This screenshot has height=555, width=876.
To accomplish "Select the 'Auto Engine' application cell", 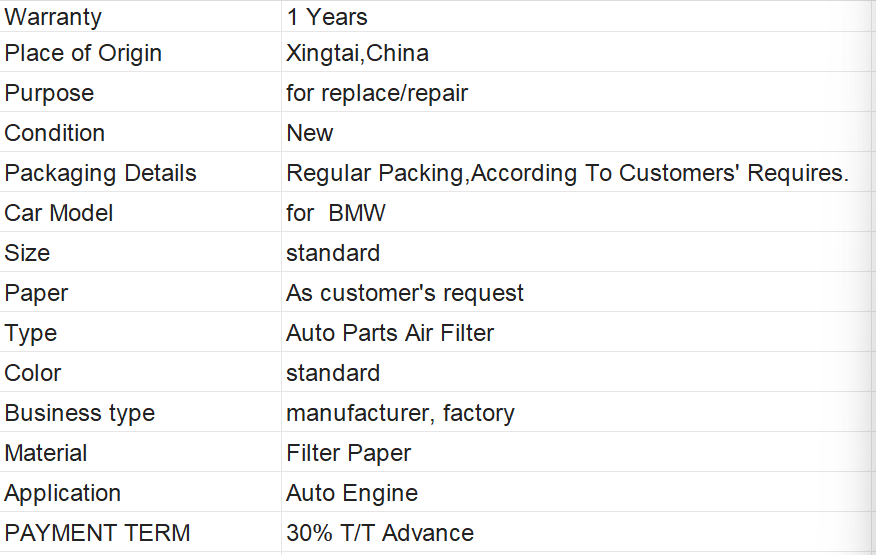I will 352,493.
